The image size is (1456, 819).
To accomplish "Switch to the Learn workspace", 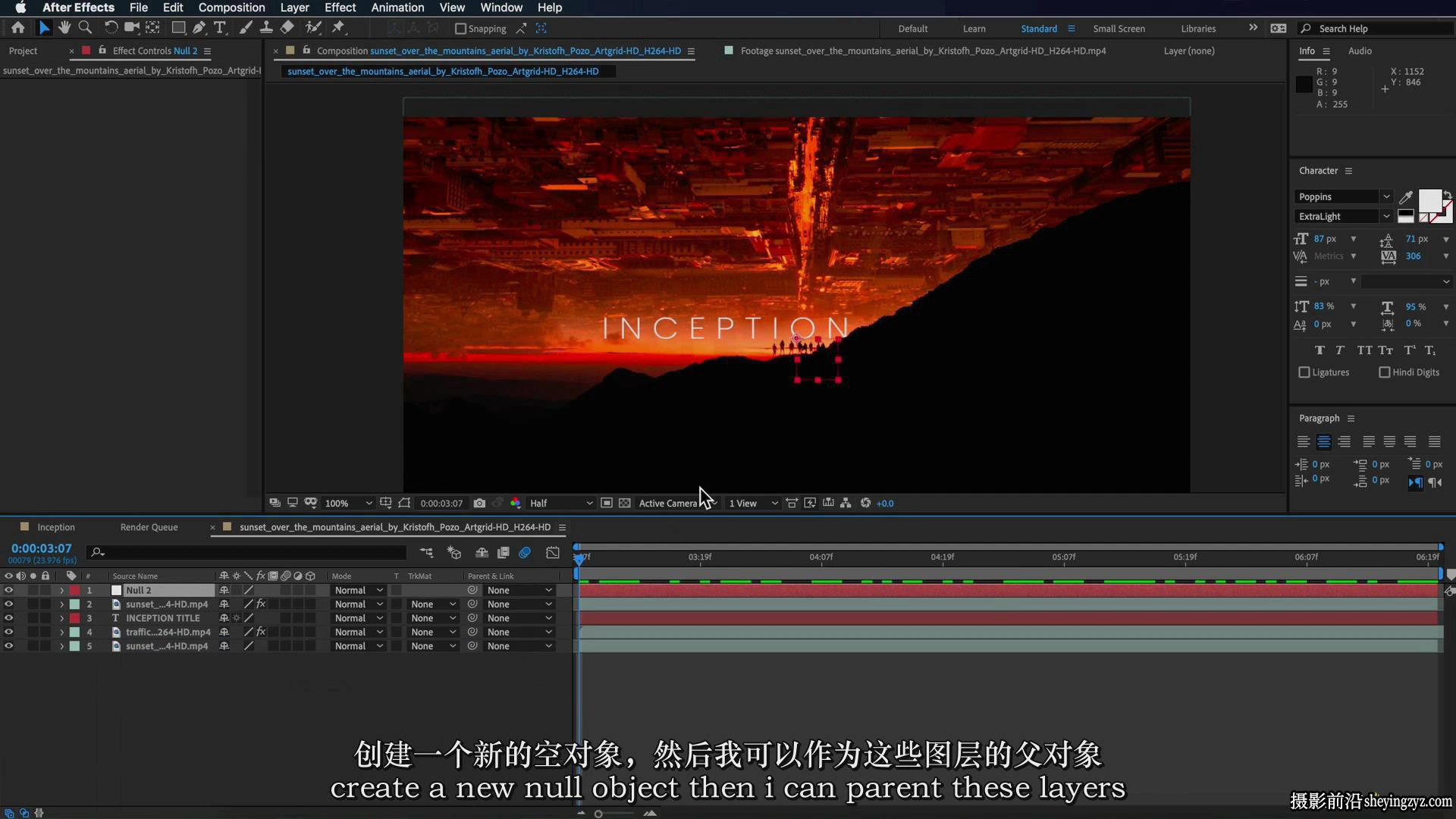I will pyautogui.click(x=974, y=29).
